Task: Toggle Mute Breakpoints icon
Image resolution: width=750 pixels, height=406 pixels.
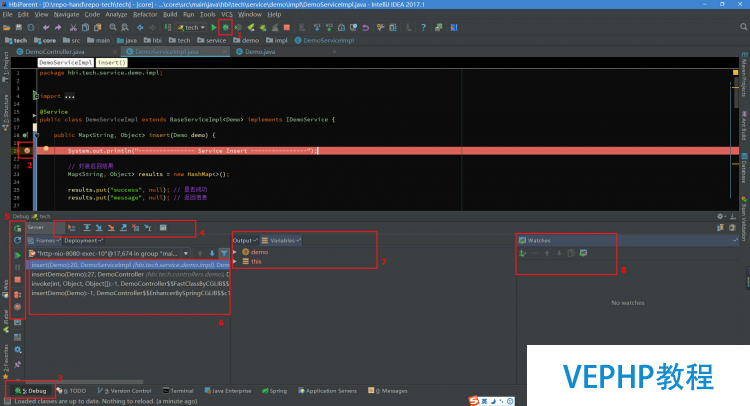Action: coord(18,307)
